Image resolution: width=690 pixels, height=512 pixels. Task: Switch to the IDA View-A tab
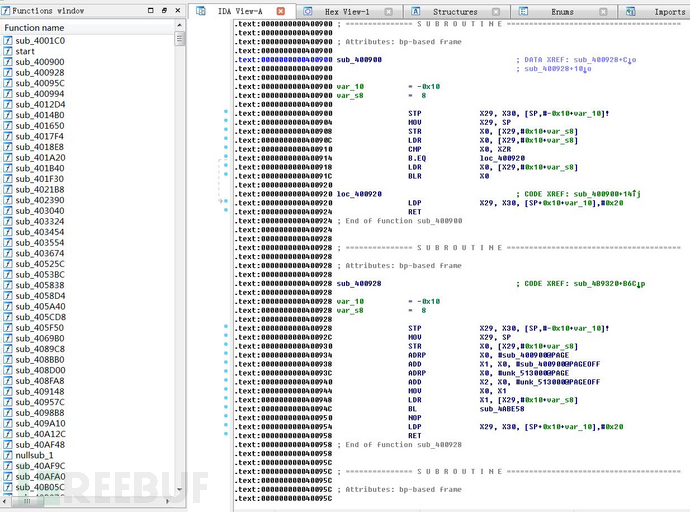click(240, 11)
